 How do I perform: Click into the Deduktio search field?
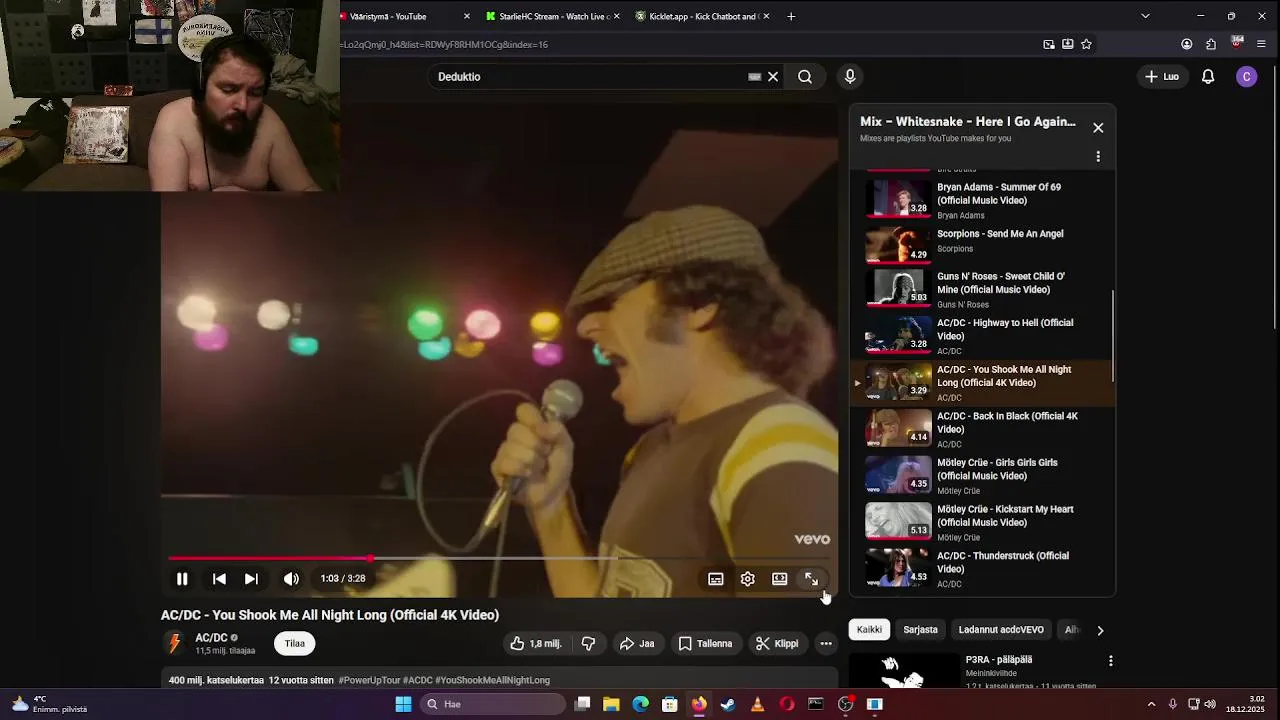590,77
